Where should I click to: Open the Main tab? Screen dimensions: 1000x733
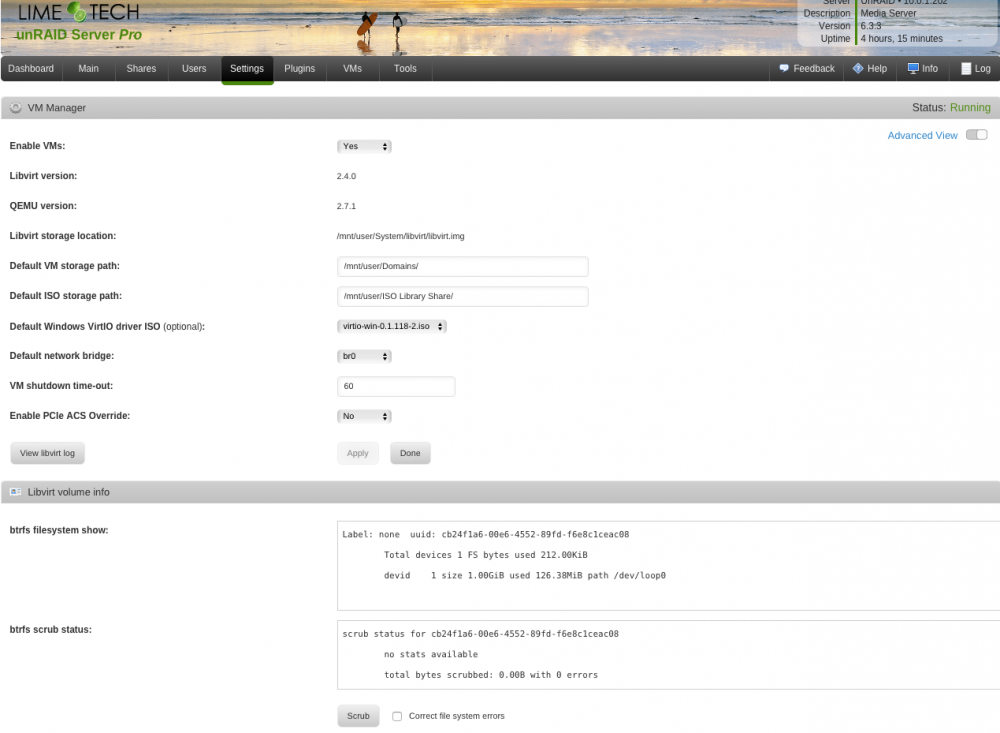coord(89,68)
